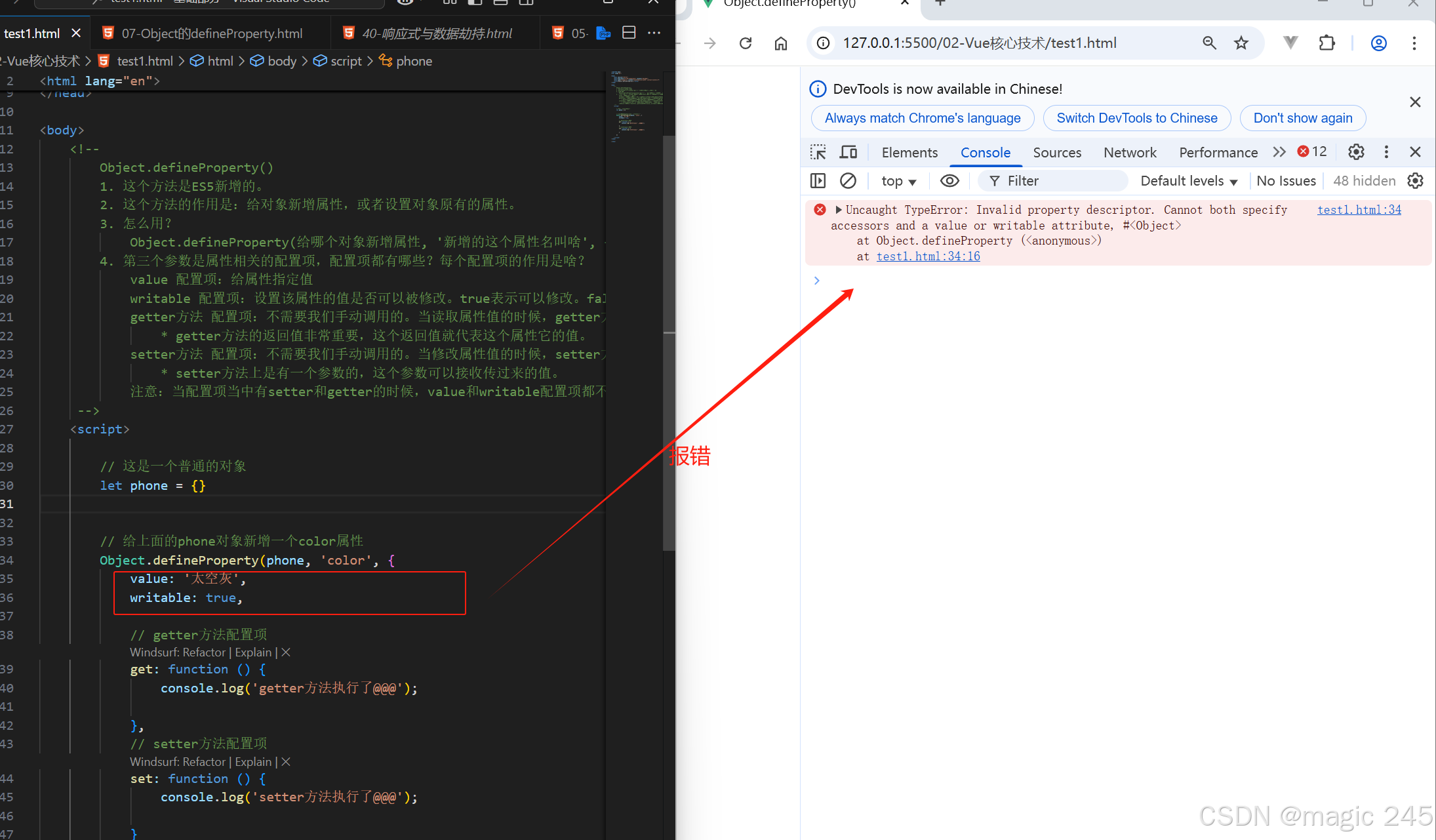Click the live expression eye icon
This screenshot has height=840, width=1436.
[x=949, y=180]
